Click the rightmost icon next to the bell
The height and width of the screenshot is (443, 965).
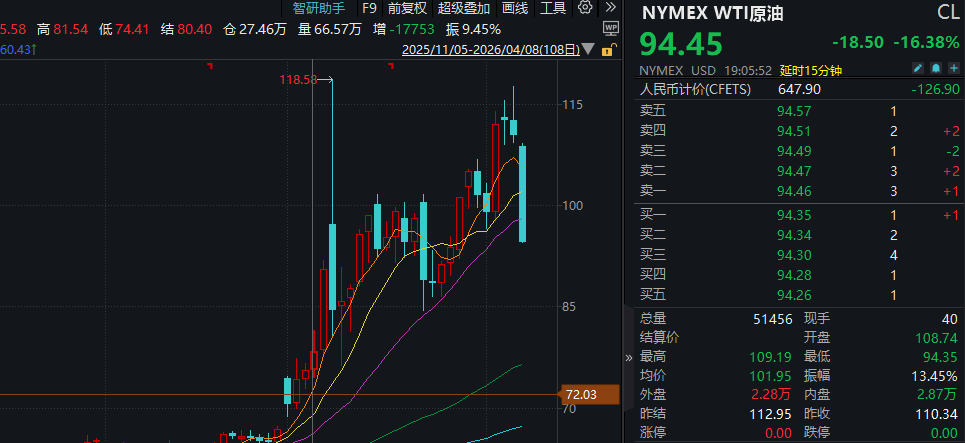click(953, 68)
